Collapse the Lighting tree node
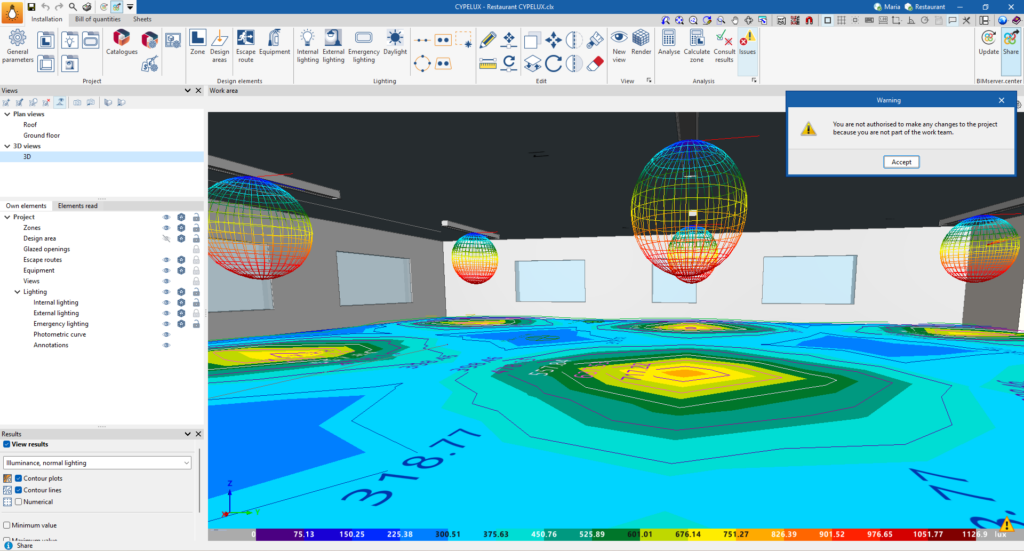 point(17,292)
